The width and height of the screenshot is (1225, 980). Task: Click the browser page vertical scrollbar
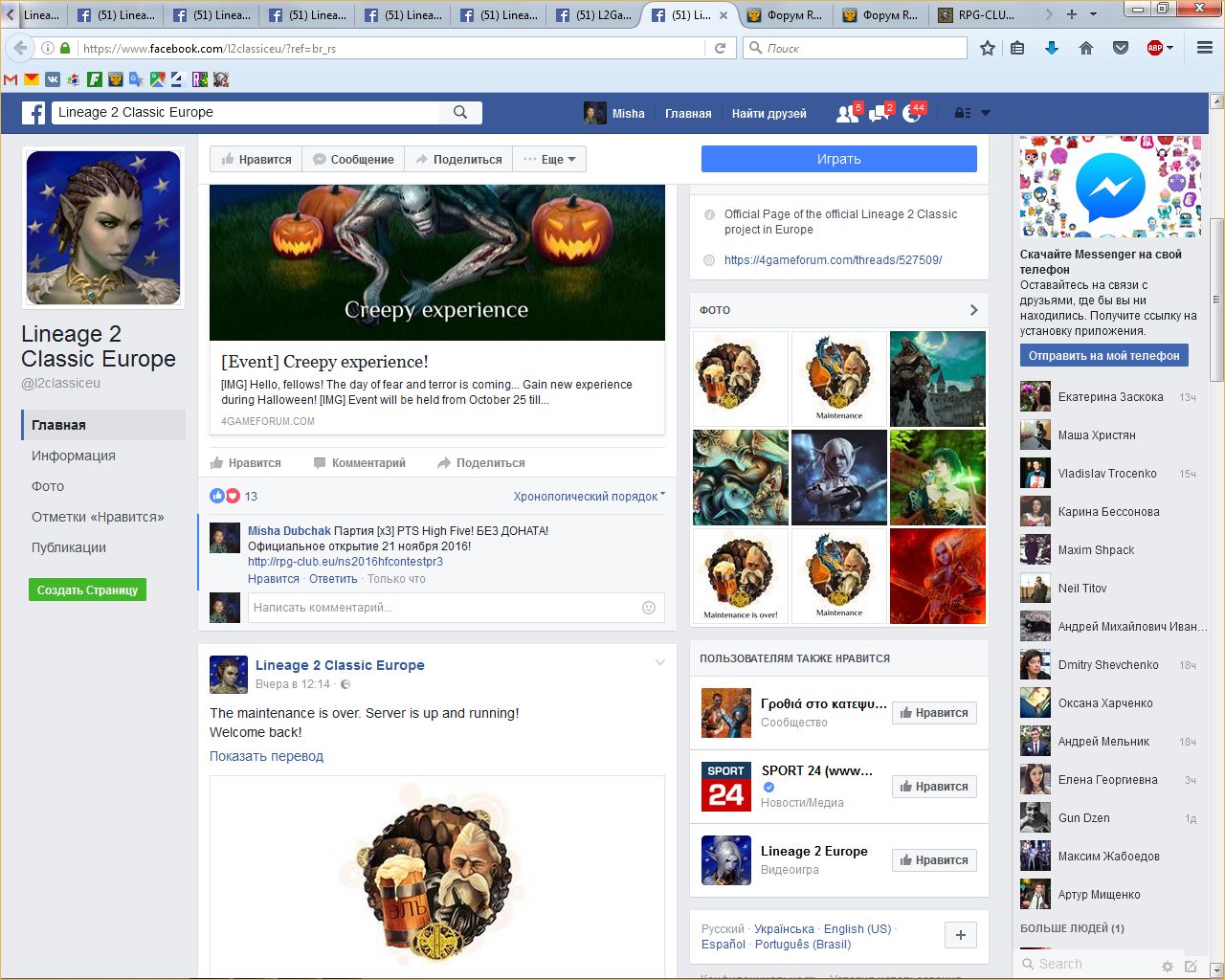click(1217, 300)
